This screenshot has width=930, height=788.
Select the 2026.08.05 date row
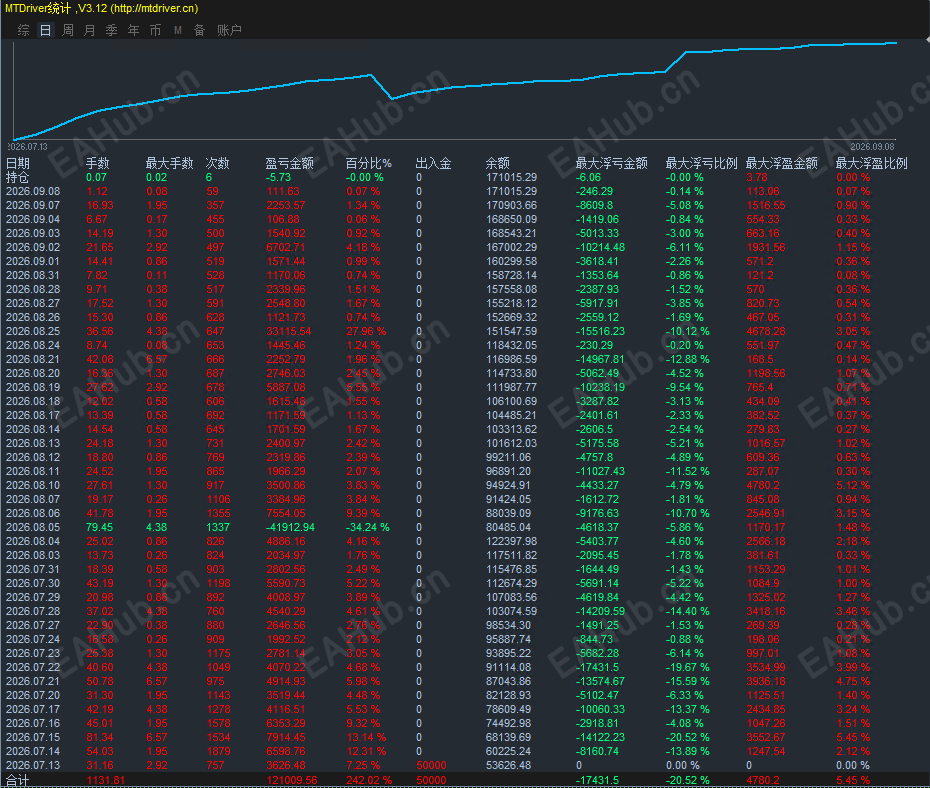(33, 527)
